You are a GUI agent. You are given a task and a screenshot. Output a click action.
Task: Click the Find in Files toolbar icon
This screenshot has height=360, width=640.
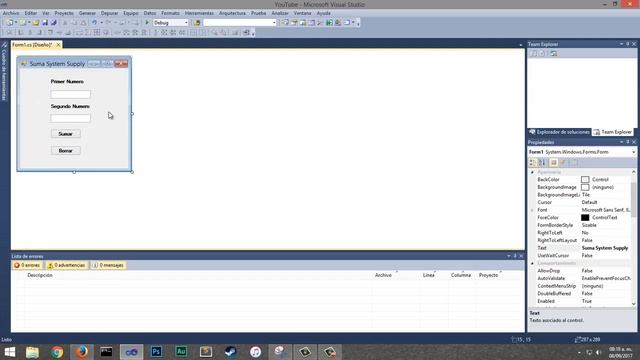(198, 23)
